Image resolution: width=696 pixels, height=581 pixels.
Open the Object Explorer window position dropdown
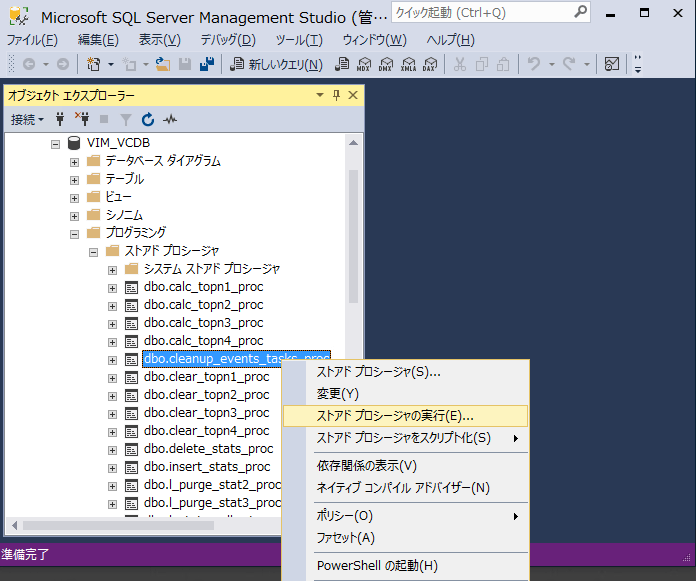click(320, 95)
